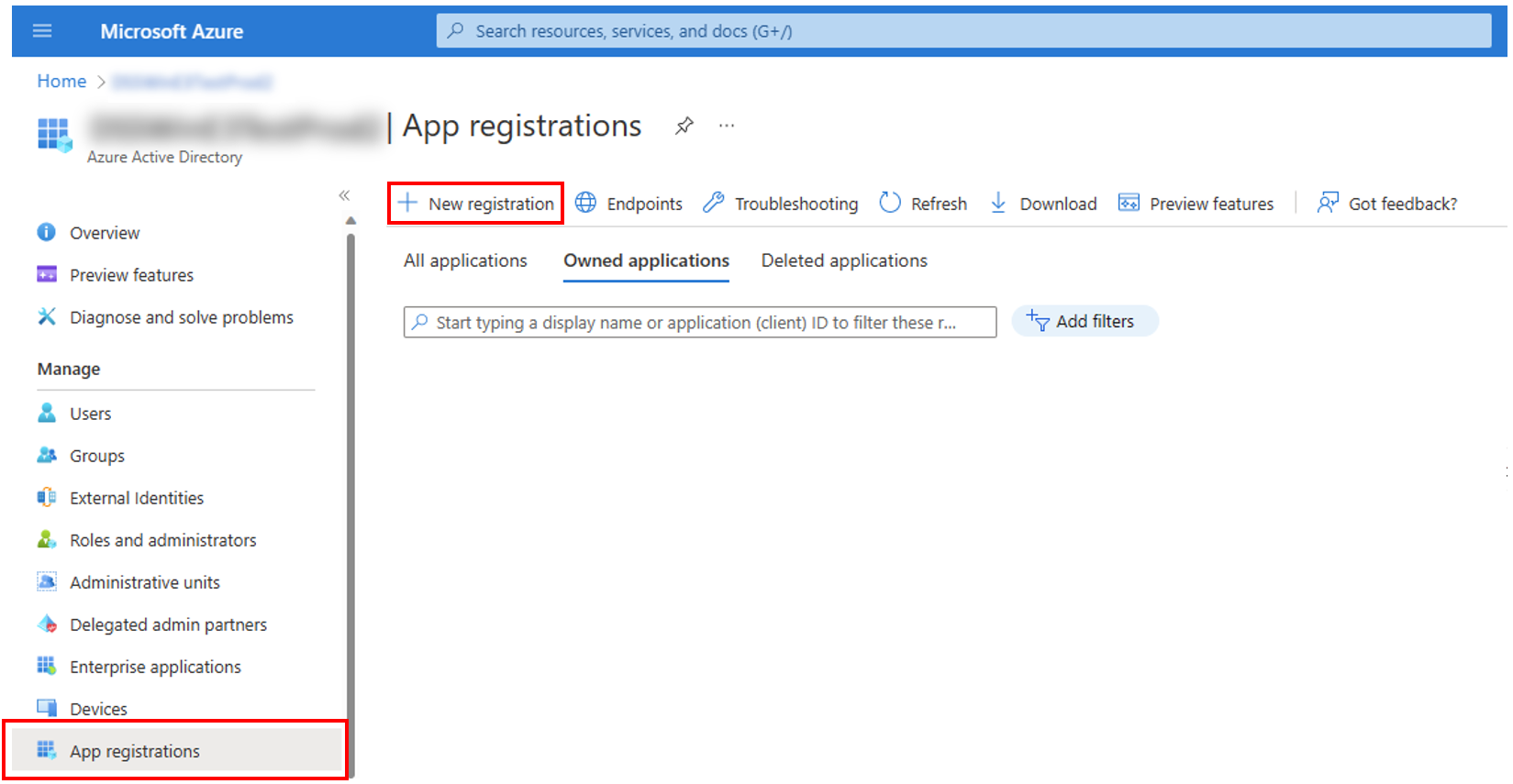Click the App registrations sidebar icon
The width and height of the screenshot is (1513, 784).
(46, 750)
